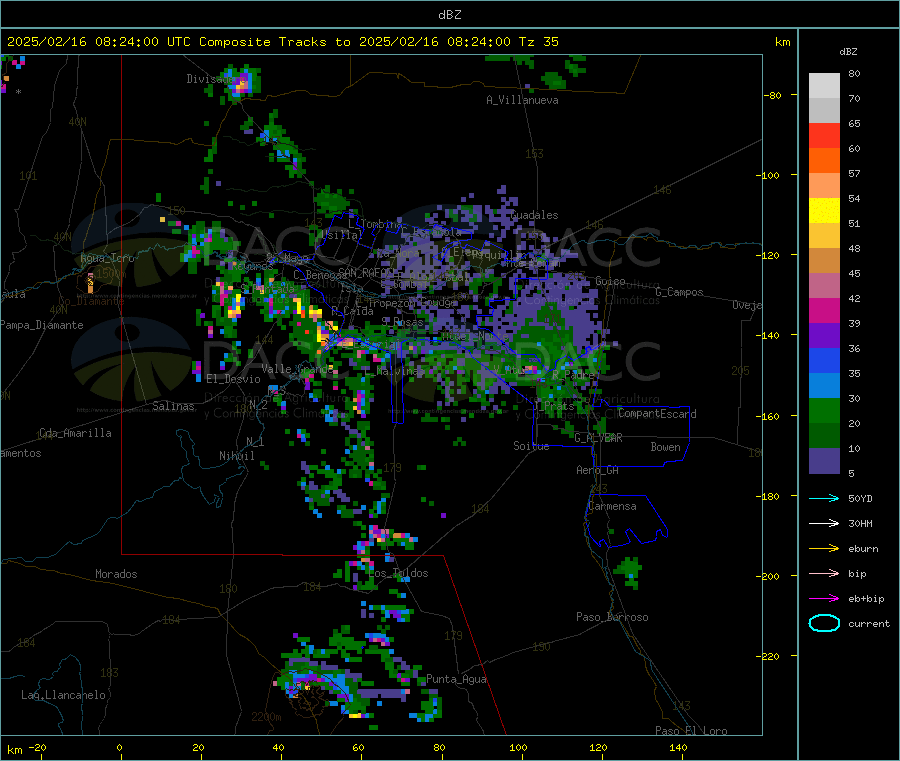Click the 'Paso_Barroso' label
Screen dimensions: 900x761
[612, 617]
